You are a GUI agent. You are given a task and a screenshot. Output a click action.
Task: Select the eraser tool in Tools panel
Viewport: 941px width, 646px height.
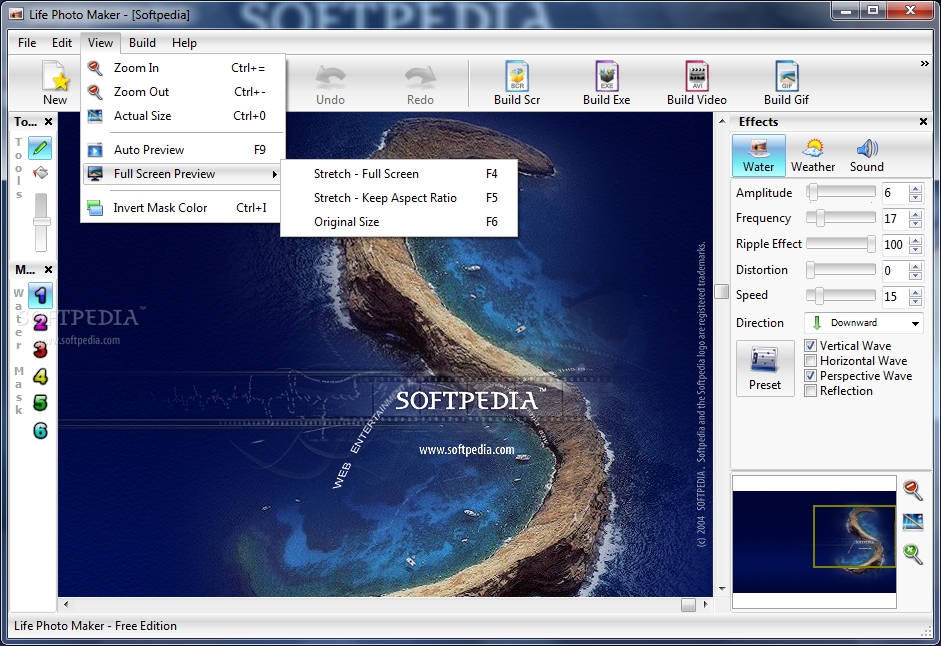pyautogui.click(x=40, y=174)
